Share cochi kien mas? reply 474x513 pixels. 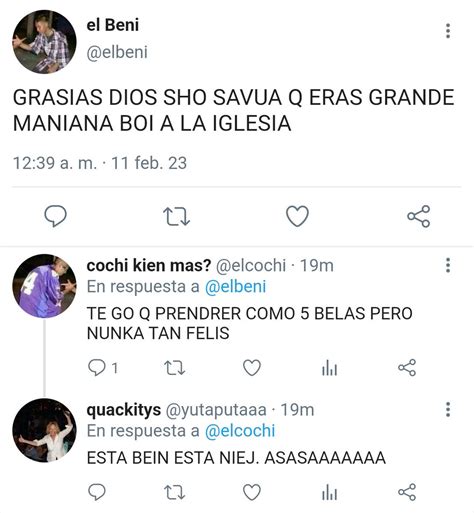pyautogui.click(x=407, y=368)
